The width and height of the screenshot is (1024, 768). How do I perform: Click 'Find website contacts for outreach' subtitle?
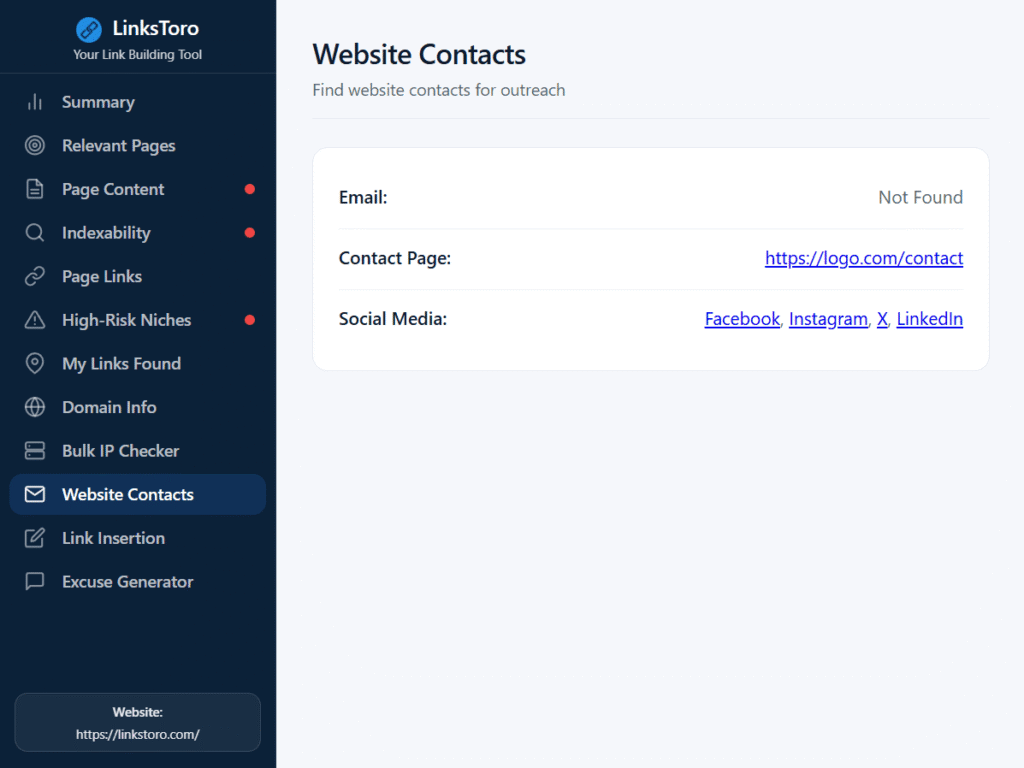click(439, 90)
